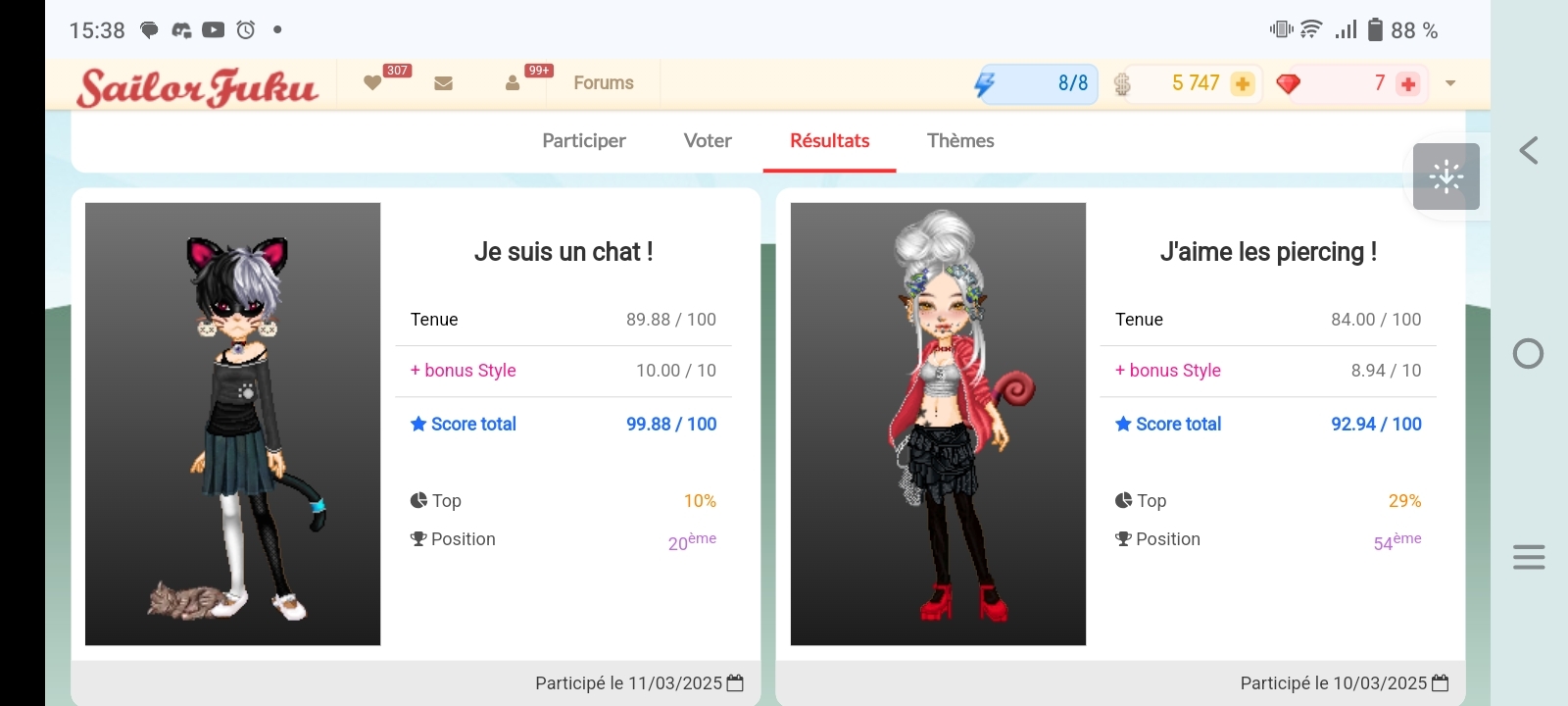Click the 8/8 energy counter
The image size is (1568, 706).
point(1073,83)
